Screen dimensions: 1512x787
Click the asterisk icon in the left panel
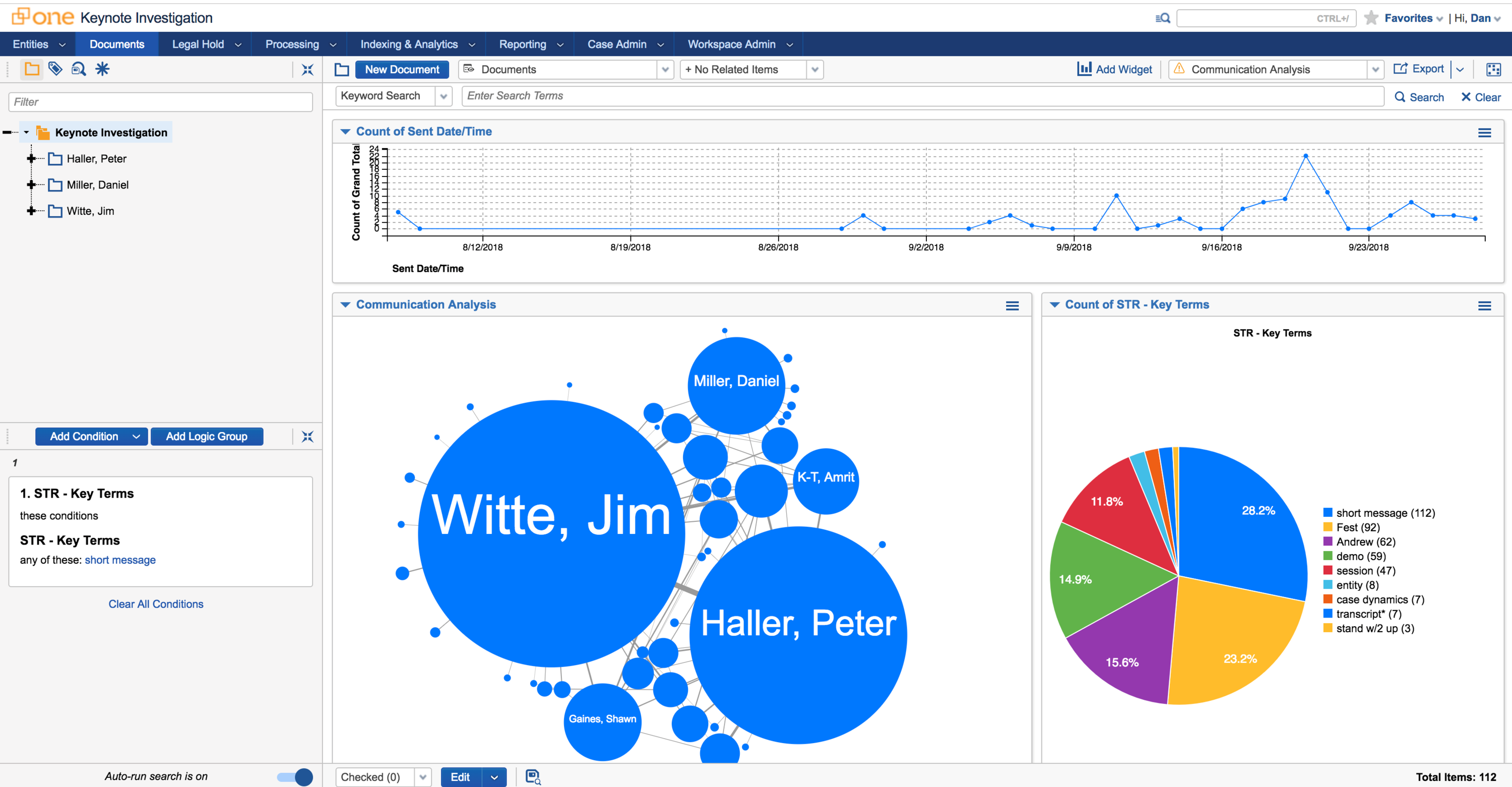pos(102,69)
